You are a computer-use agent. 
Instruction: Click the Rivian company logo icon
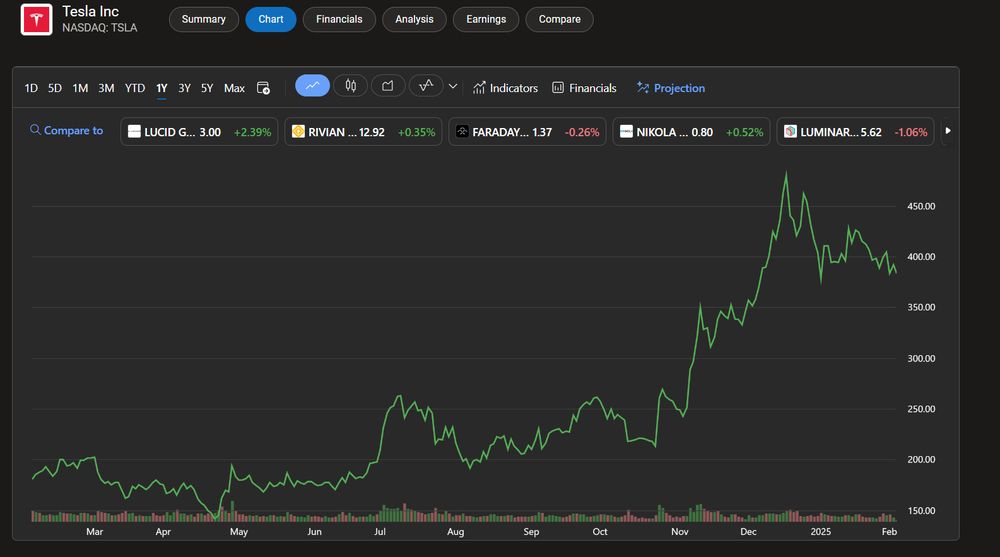(298, 131)
